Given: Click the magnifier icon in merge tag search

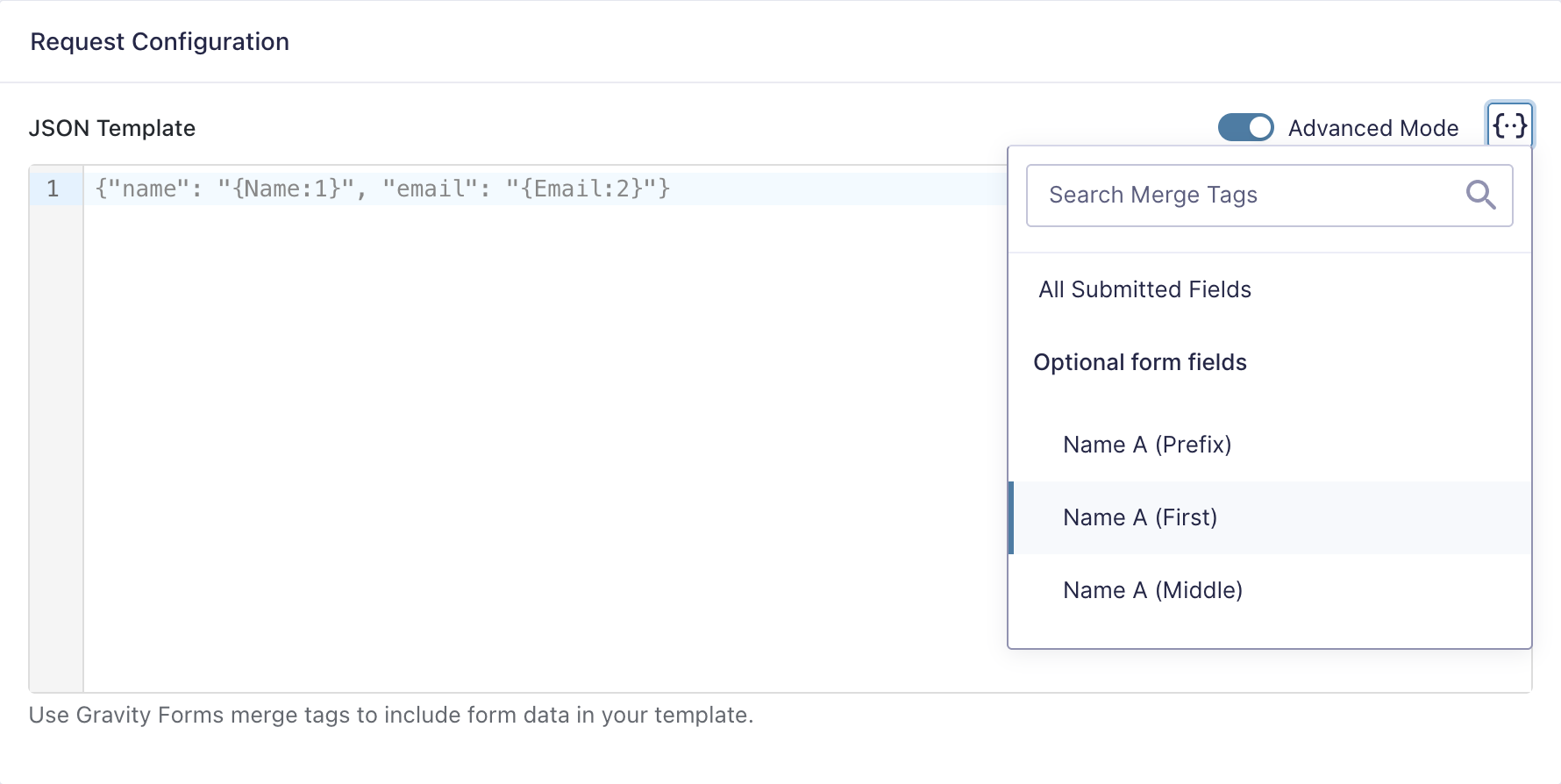Looking at the screenshot, I should 1480,195.
